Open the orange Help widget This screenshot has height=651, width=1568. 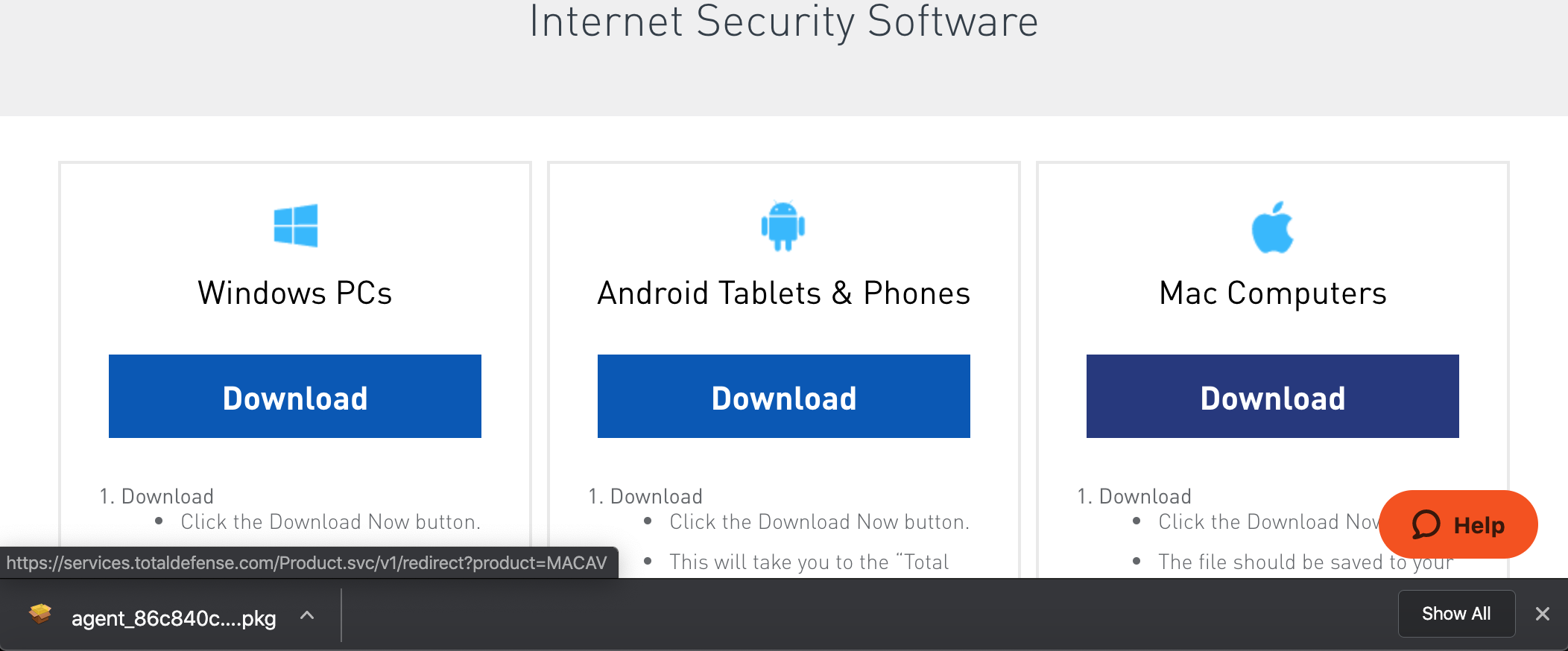1458,524
